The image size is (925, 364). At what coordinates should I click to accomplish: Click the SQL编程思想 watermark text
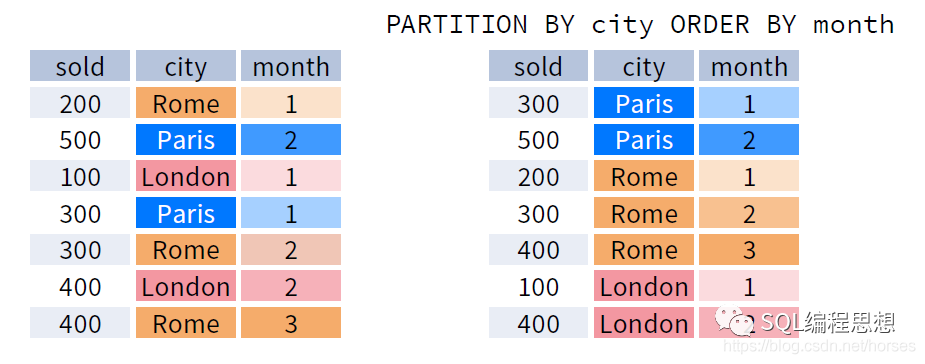[x=828, y=322]
